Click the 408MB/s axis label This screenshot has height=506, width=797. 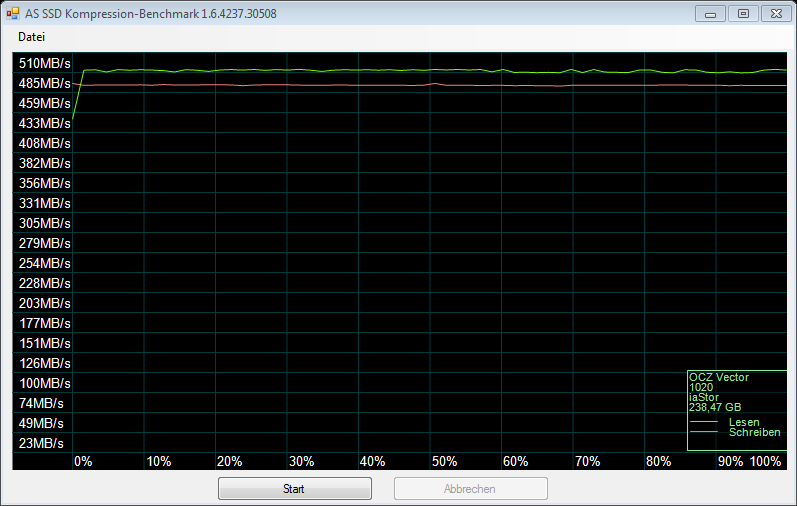(x=45, y=143)
